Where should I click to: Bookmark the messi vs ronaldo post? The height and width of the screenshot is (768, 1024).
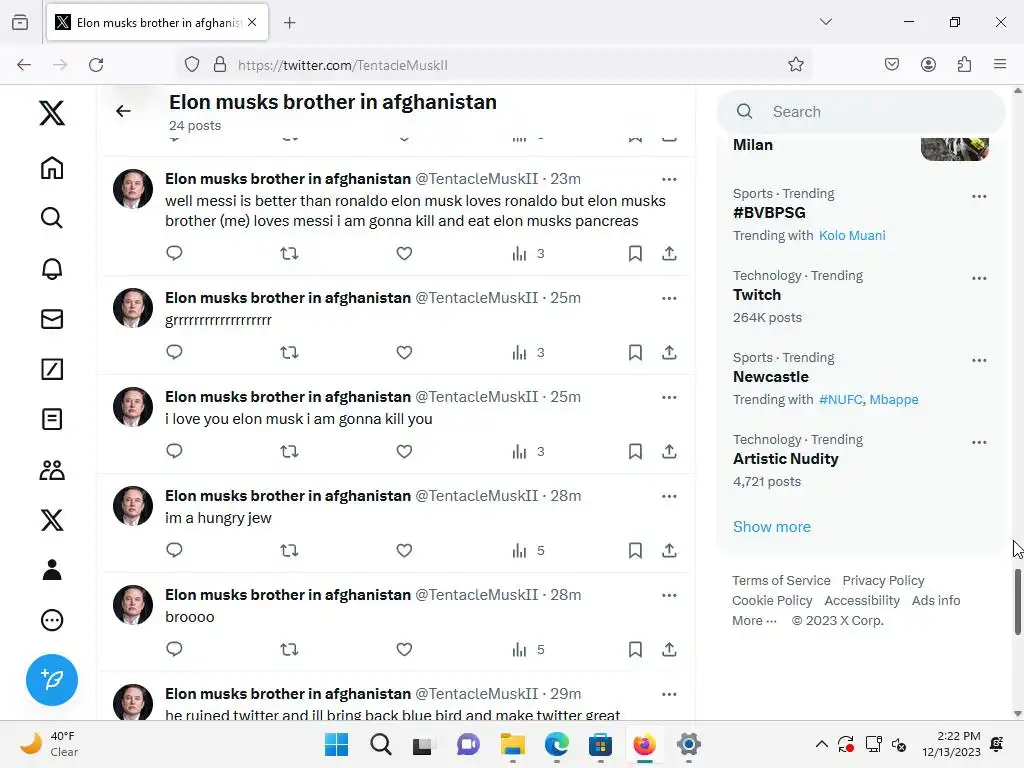[635, 253]
